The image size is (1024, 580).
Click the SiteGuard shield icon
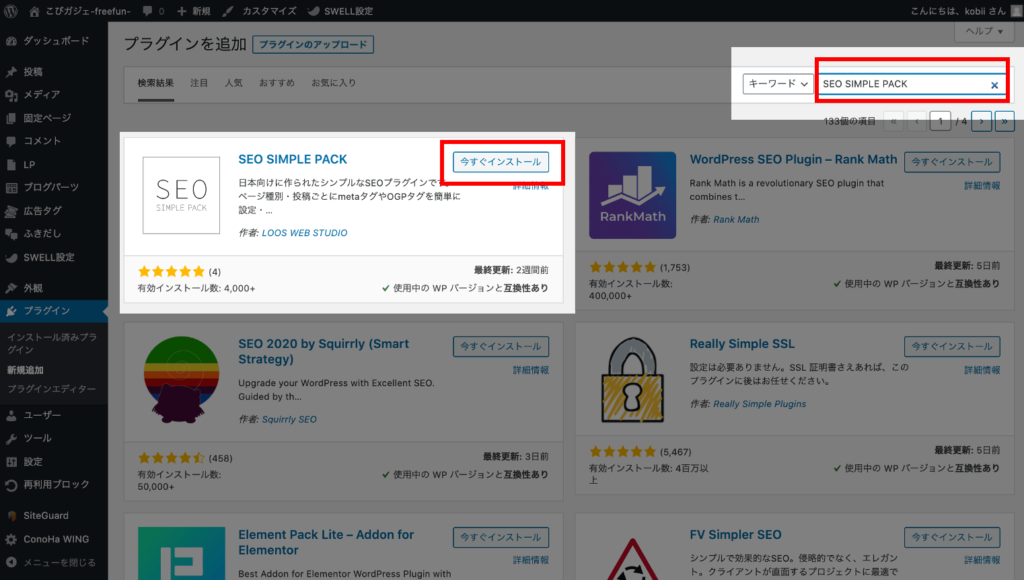click(x=11, y=516)
